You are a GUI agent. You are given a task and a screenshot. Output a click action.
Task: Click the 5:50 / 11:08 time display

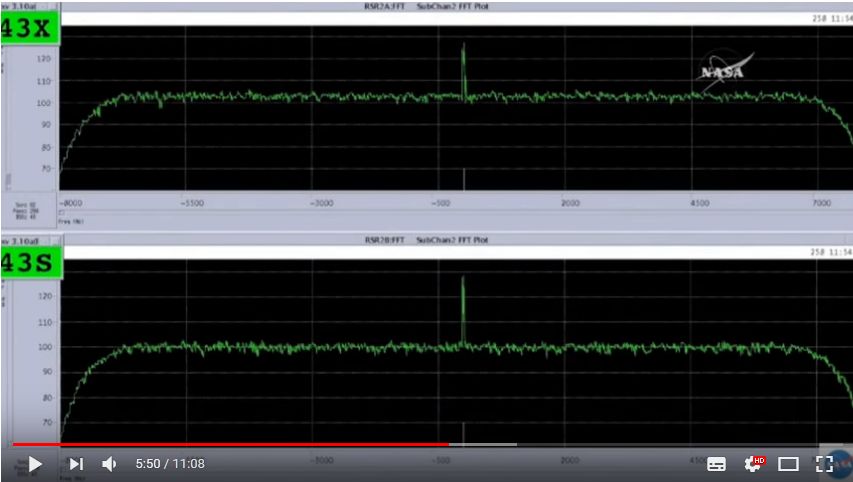[x=170, y=464]
